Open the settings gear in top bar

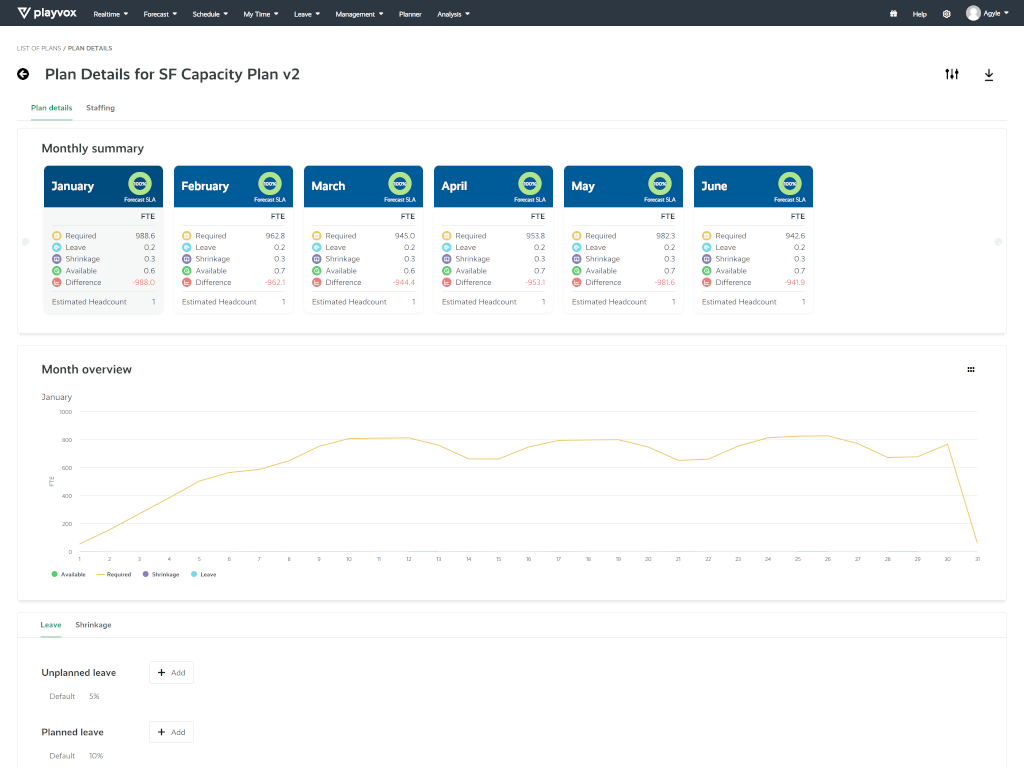coord(946,14)
